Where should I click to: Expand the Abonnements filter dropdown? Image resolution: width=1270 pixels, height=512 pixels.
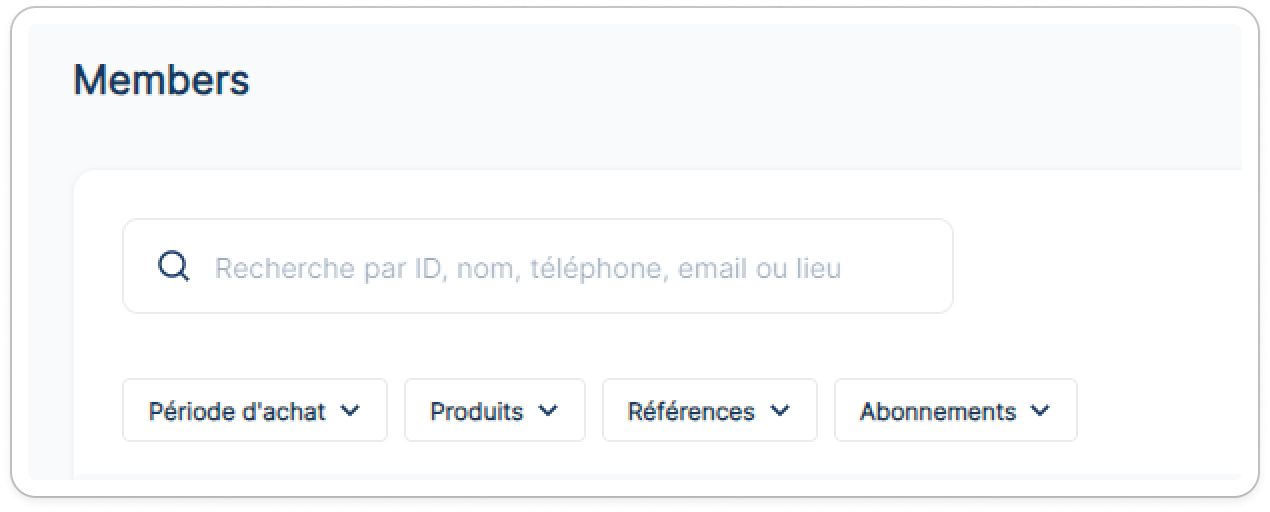[956, 410]
